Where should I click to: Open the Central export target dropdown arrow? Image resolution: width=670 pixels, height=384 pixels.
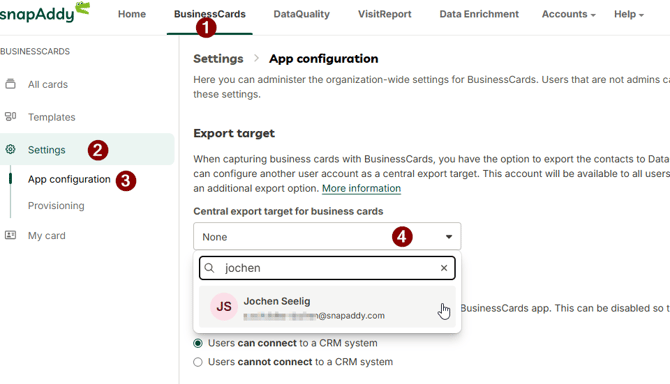tap(449, 237)
